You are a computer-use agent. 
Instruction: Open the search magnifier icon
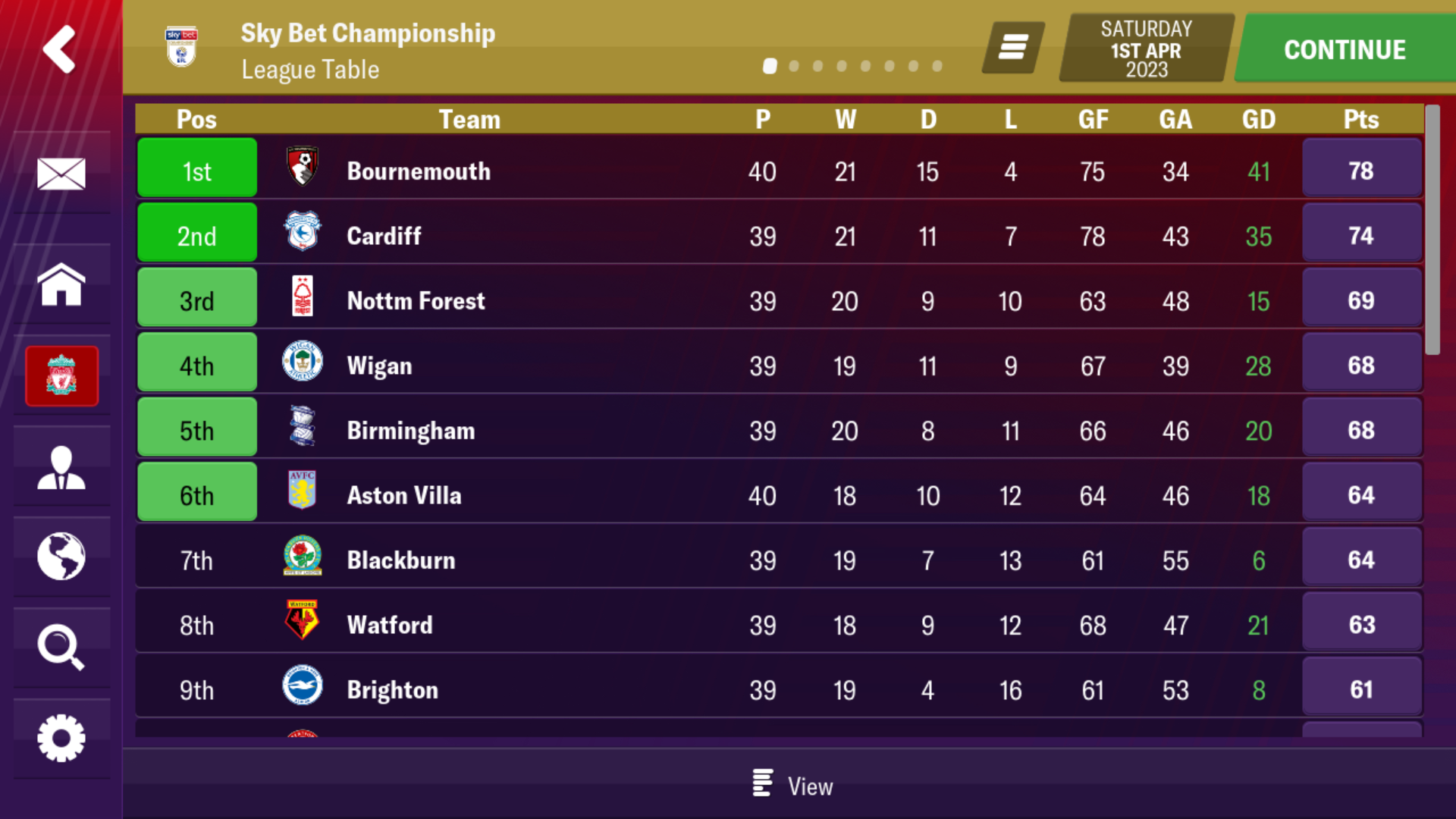61,647
